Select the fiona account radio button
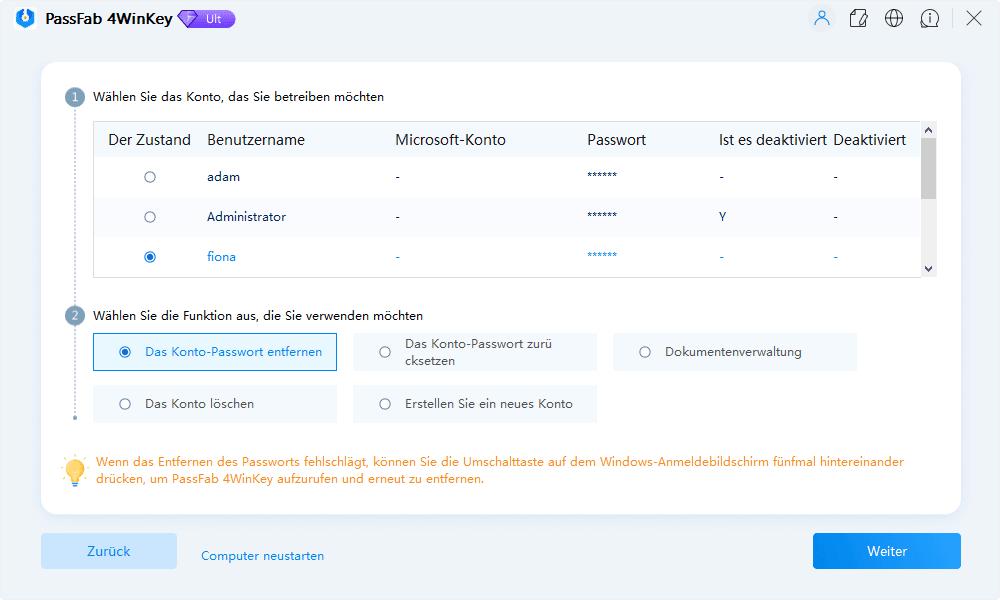The image size is (1000, 600). click(150, 256)
